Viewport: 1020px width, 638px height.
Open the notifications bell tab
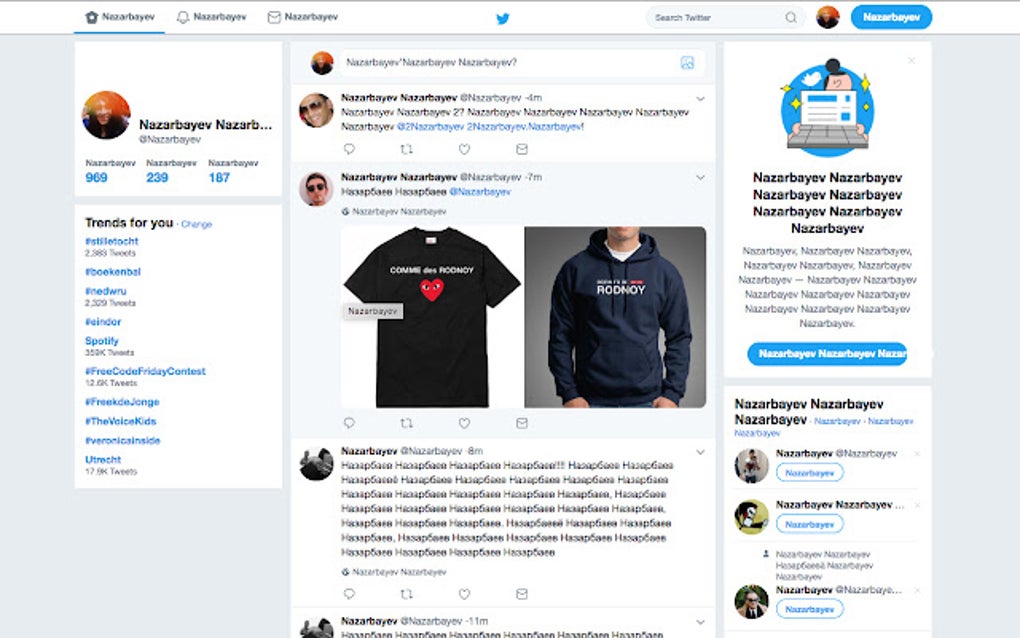point(211,17)
